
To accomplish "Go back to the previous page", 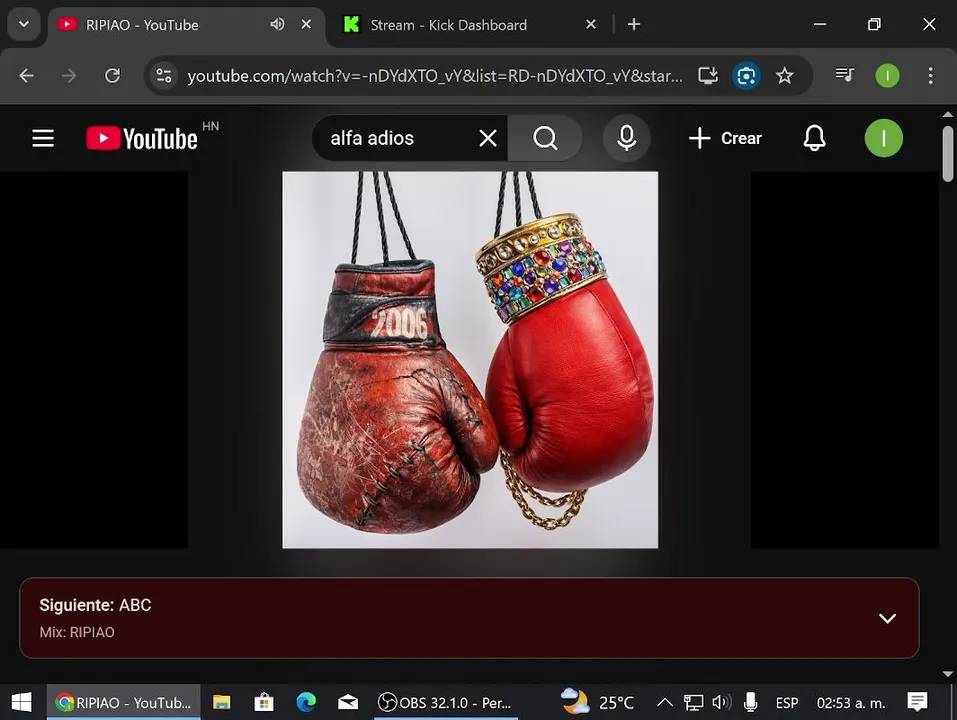I will pyautogui.click(x=26, y=76).
